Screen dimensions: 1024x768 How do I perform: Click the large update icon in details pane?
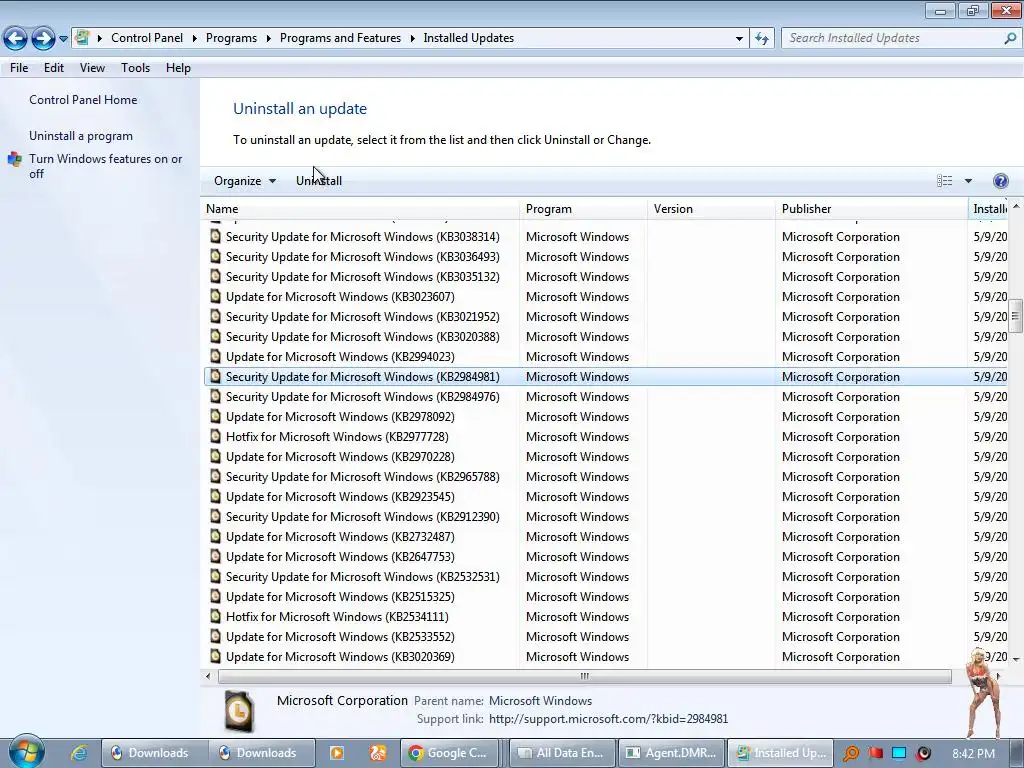[x=239, y=711]
